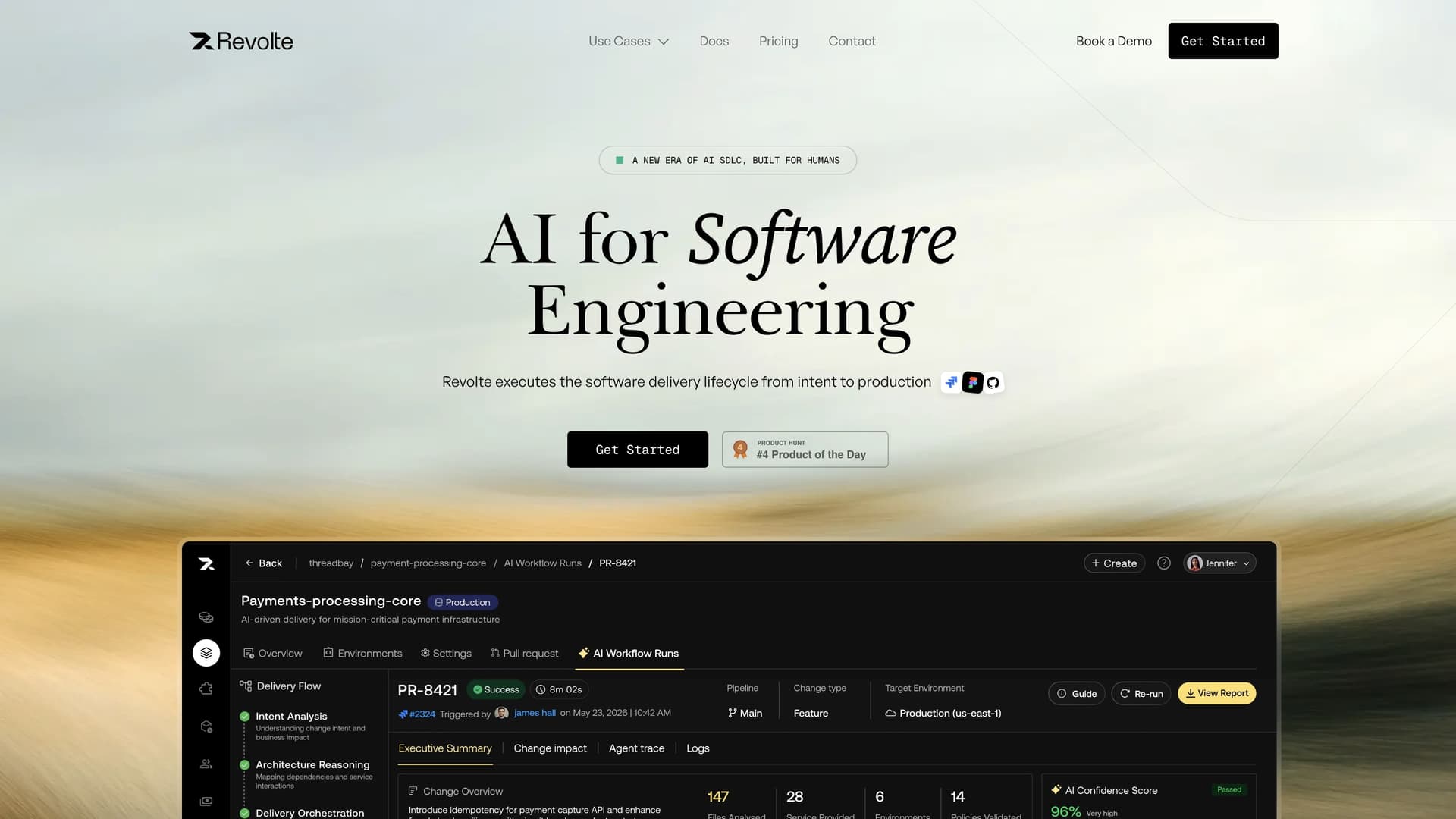Open the james hall profile link
Image resolution: width=1456 pixels, height=819 pixels.
[535, 713]
